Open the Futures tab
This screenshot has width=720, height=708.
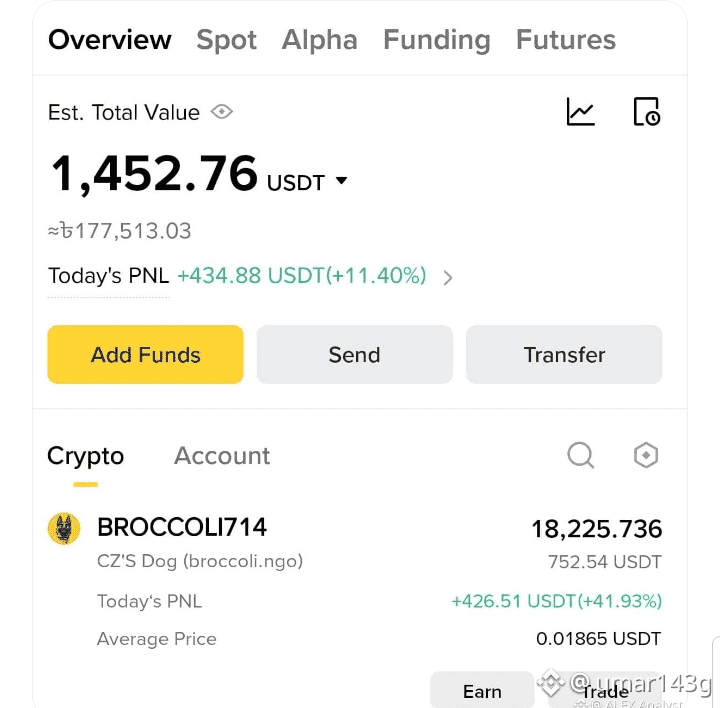coord(566,40)
